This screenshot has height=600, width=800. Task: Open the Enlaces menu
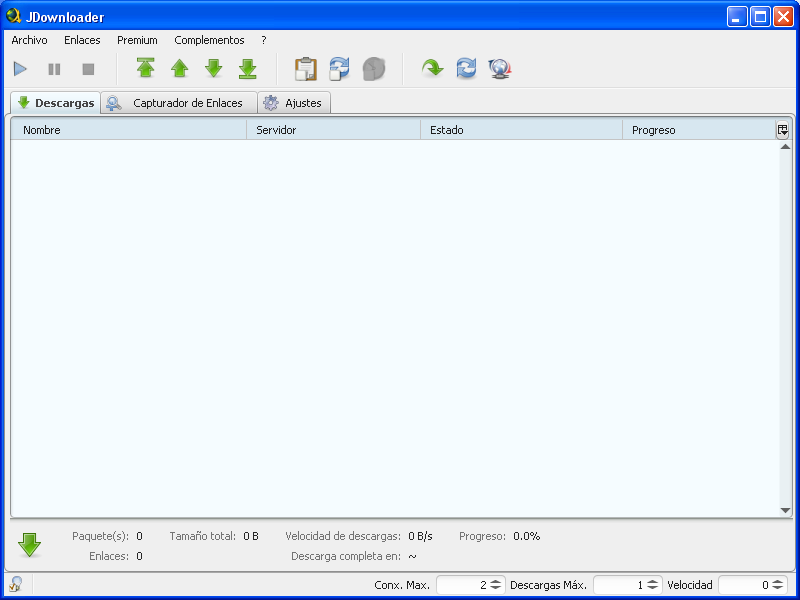(x=82, y=40)
